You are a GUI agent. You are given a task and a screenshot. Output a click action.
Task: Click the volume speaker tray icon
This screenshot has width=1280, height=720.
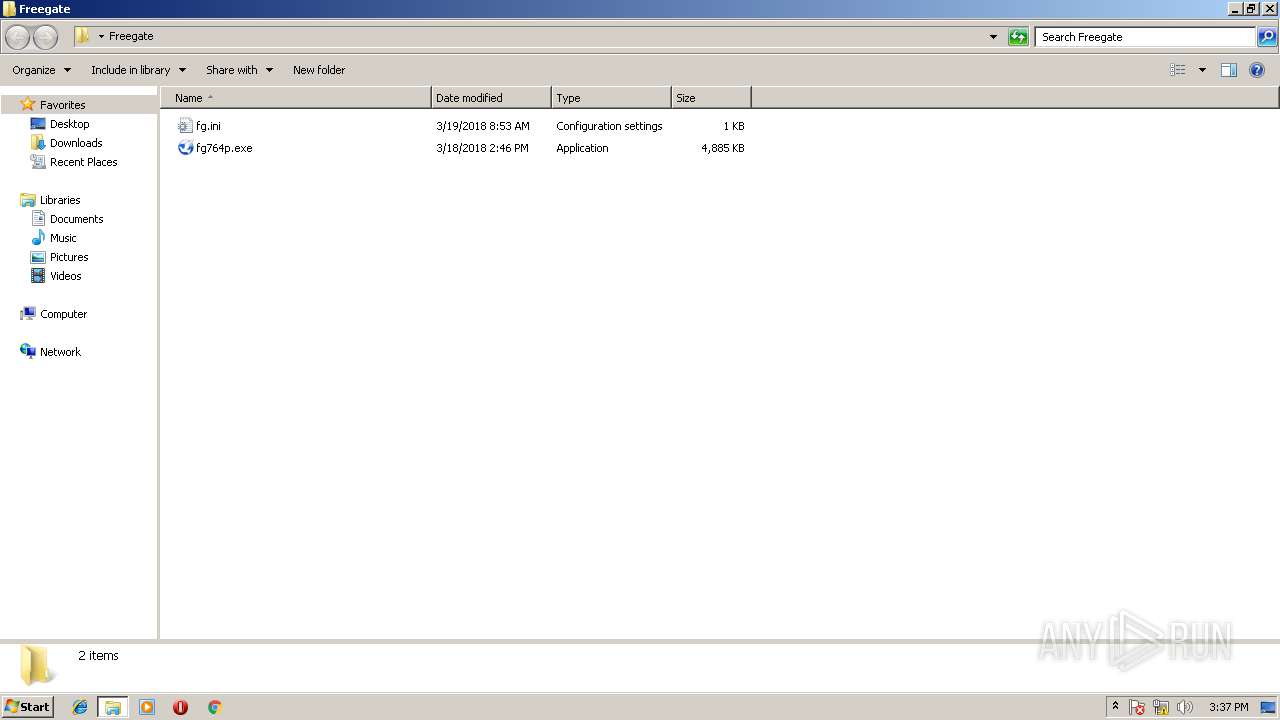(x=1185, y=707)
